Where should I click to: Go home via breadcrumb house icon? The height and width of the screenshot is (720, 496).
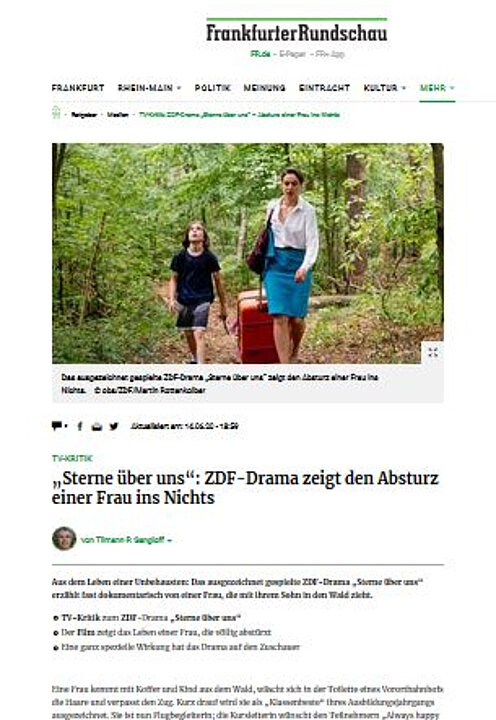[x=56, y=113]
